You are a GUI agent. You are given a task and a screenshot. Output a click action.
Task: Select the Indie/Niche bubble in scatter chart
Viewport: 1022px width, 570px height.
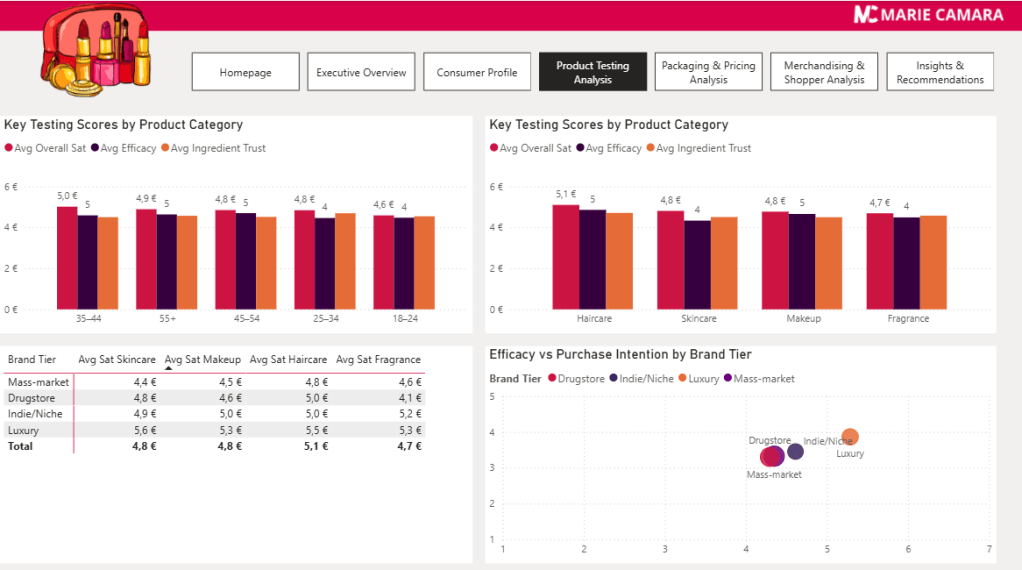[x=795, y=452]
